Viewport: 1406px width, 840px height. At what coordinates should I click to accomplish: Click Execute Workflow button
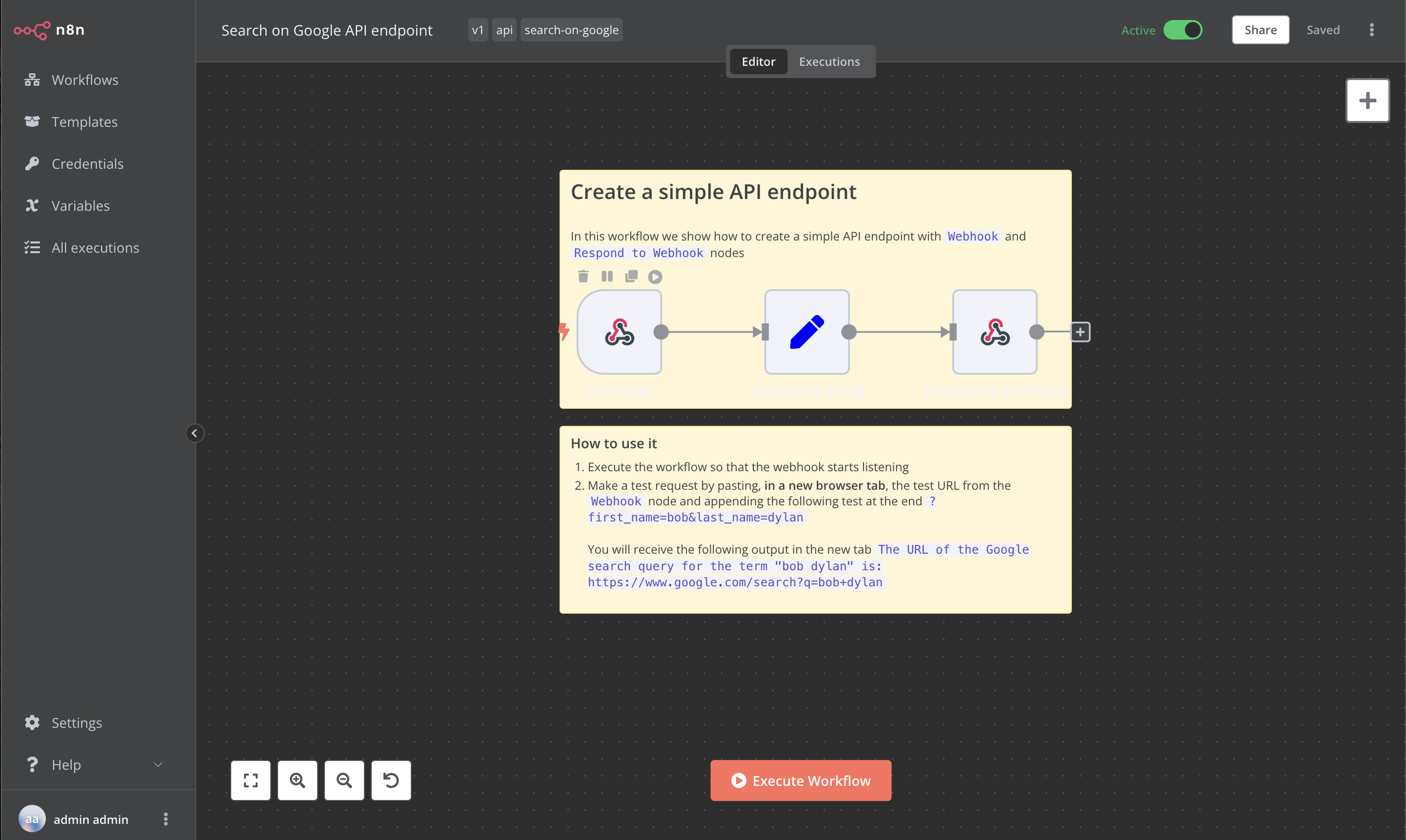(x=801, y=780)
